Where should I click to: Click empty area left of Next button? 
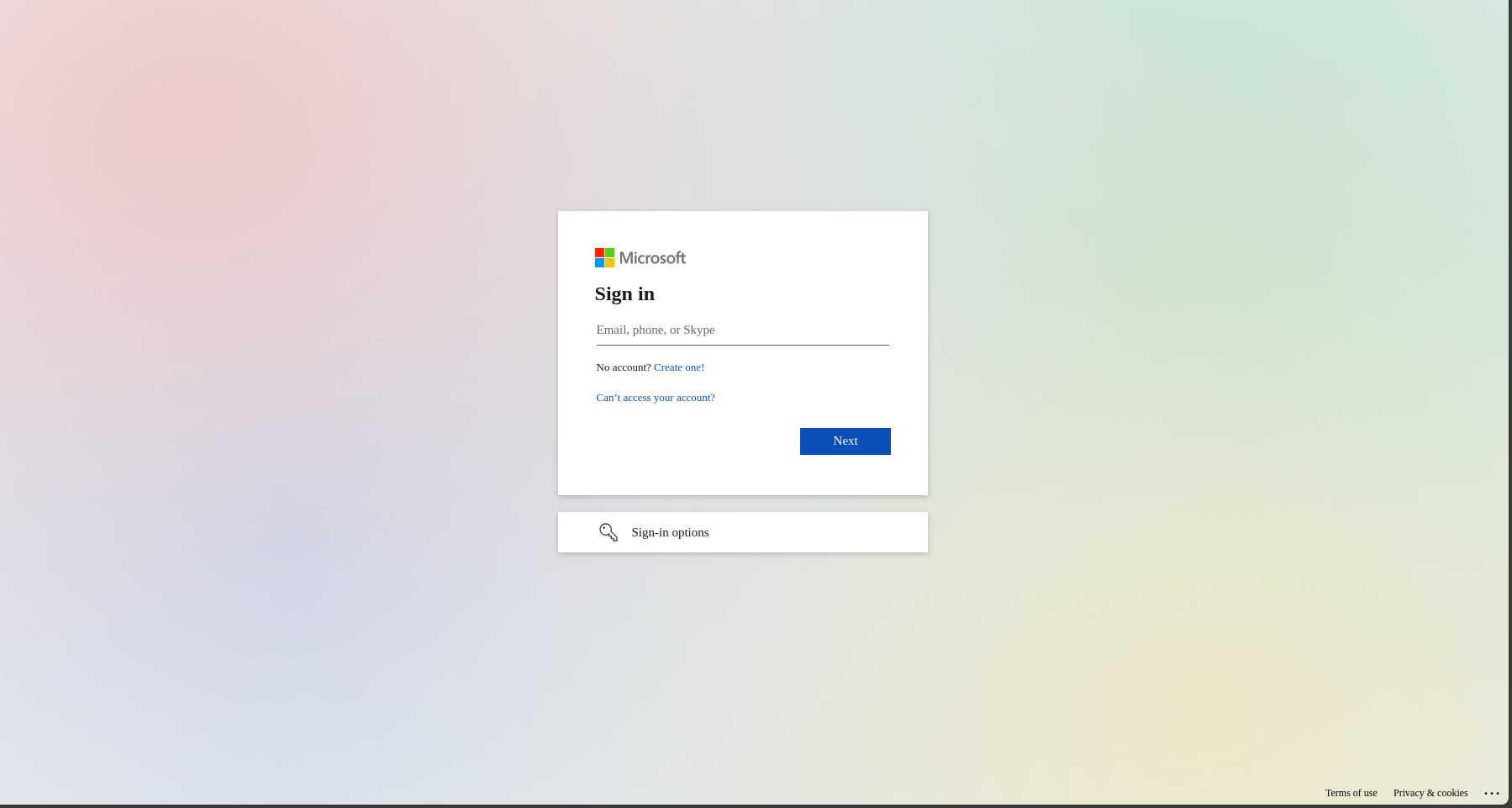[x=689, y=441]
